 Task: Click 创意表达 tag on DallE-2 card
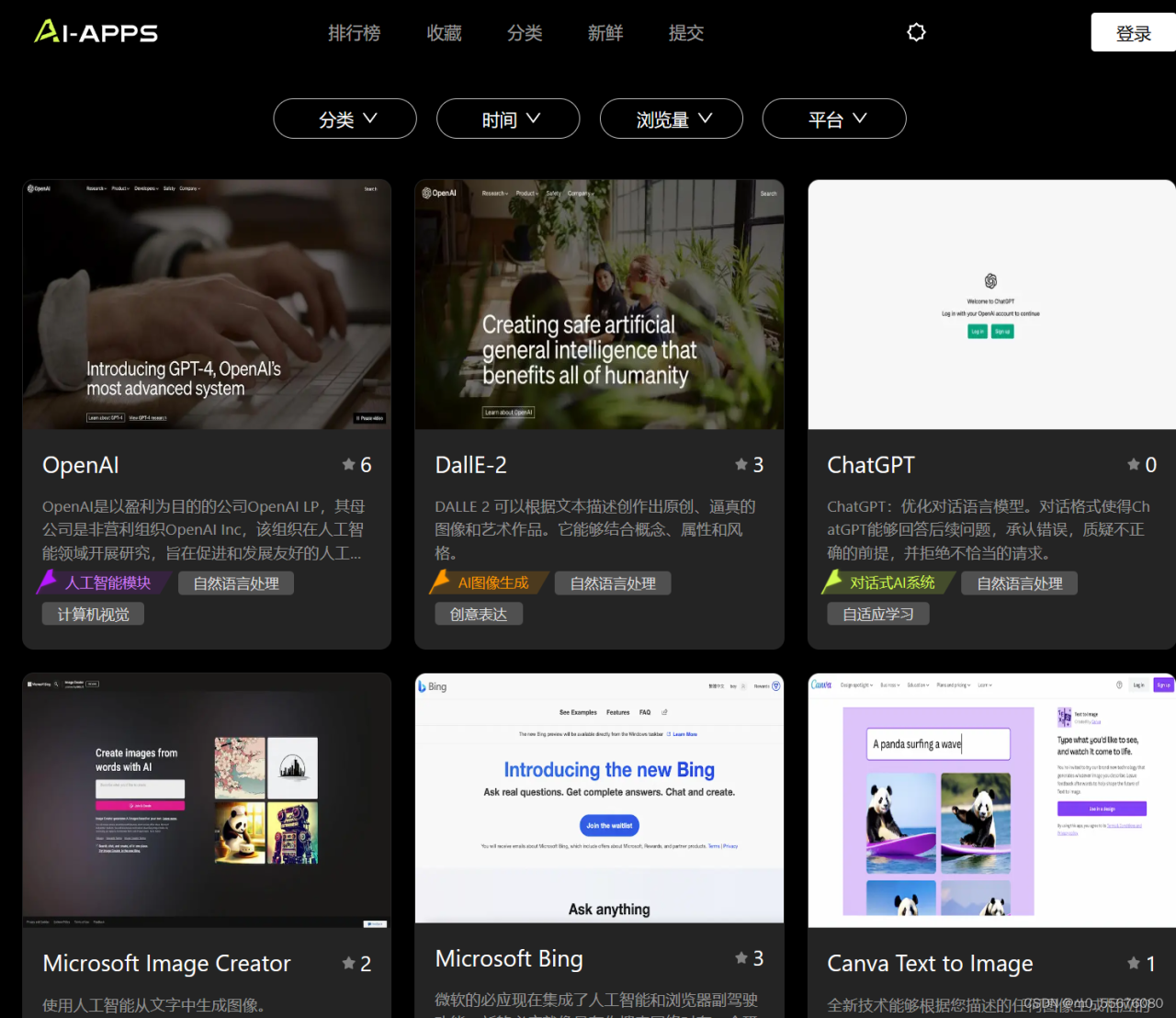pos(479,614)
